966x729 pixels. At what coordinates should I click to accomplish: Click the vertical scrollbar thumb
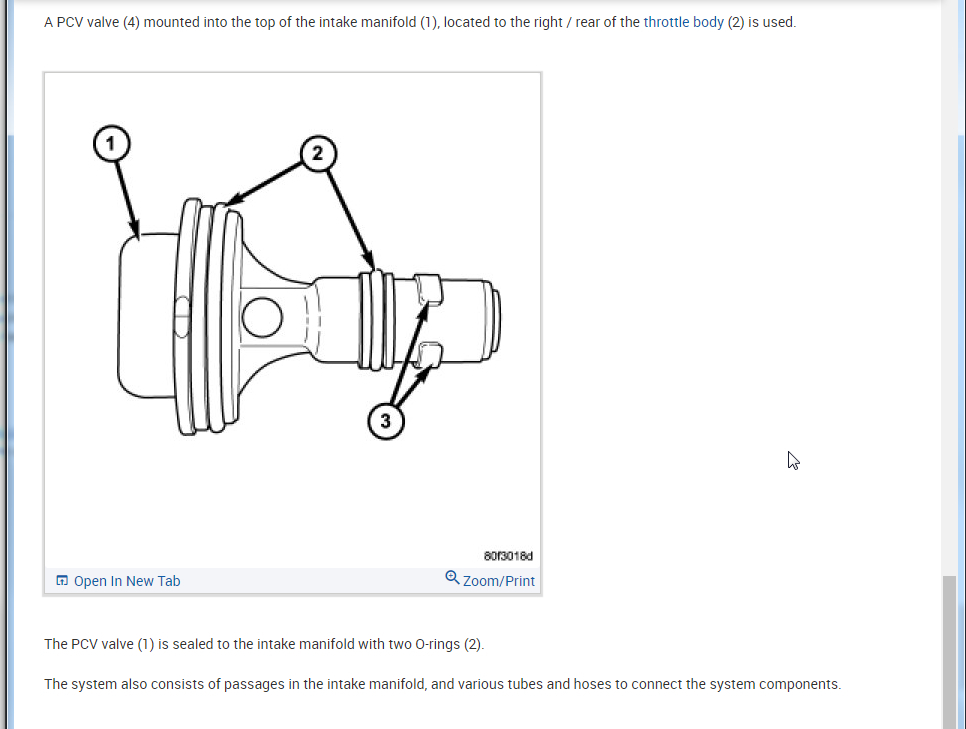(x=949, y=652)
